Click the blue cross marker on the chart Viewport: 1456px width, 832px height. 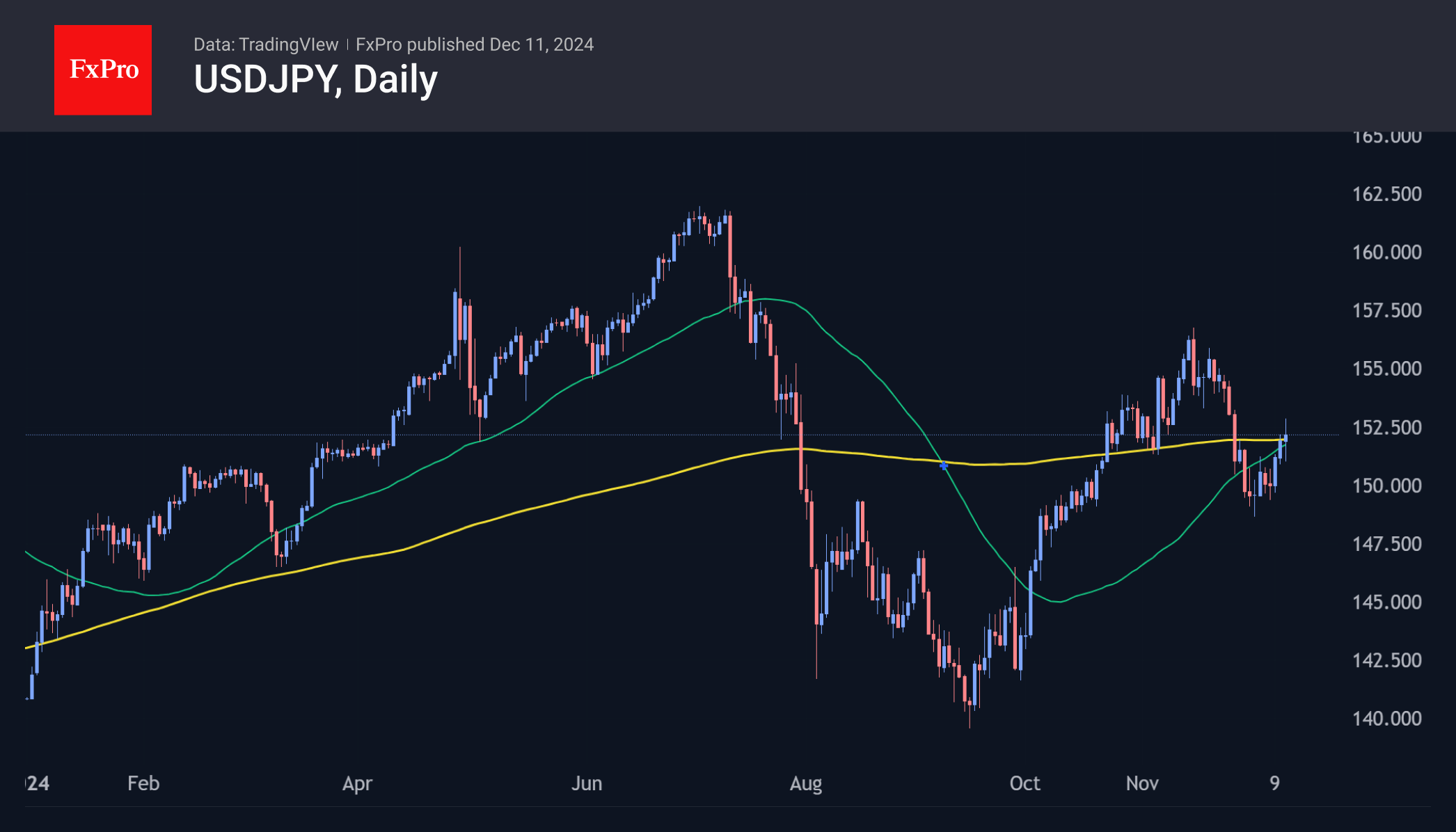[944, 465]
